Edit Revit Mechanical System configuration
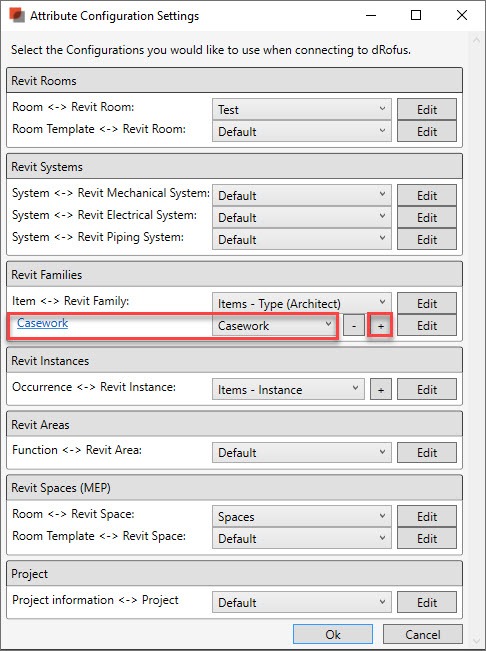 [427, 195]
